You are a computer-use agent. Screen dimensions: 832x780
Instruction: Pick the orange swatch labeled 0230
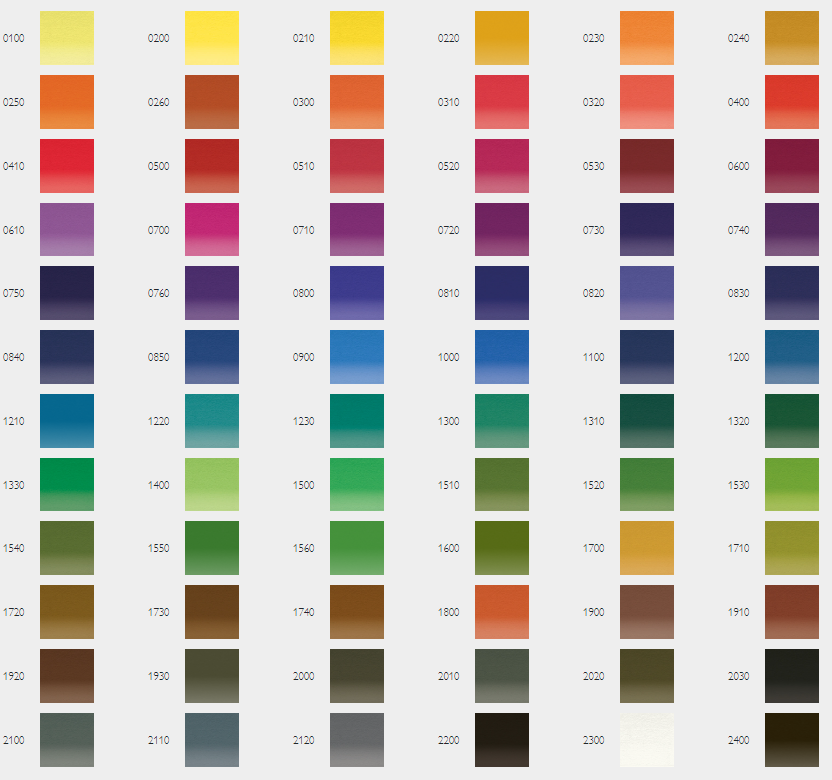pos(647,38)
